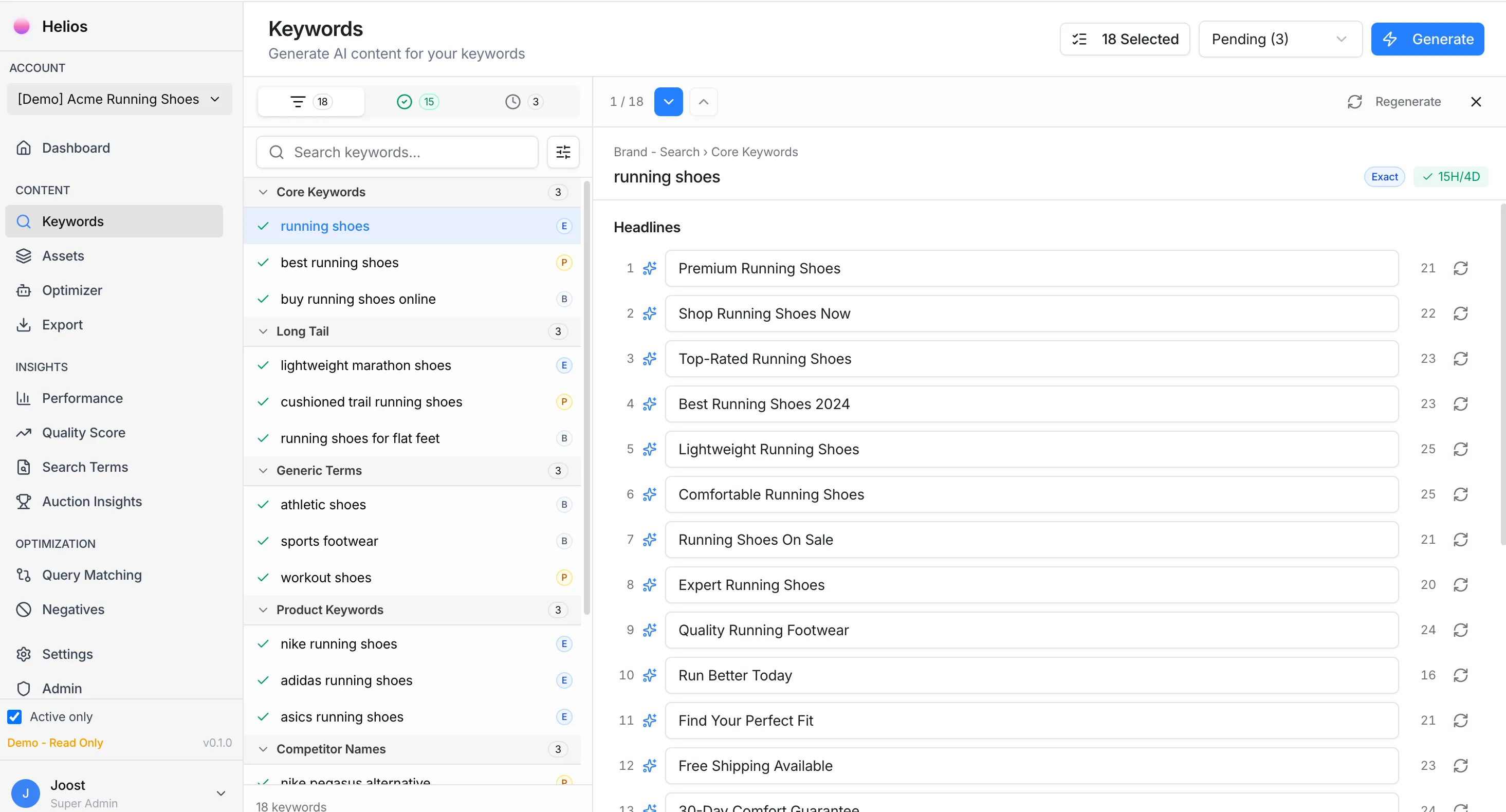Uncheck the Active only checkbox
The height and width of the screenshot is (812, 1506).
point(14,716)
